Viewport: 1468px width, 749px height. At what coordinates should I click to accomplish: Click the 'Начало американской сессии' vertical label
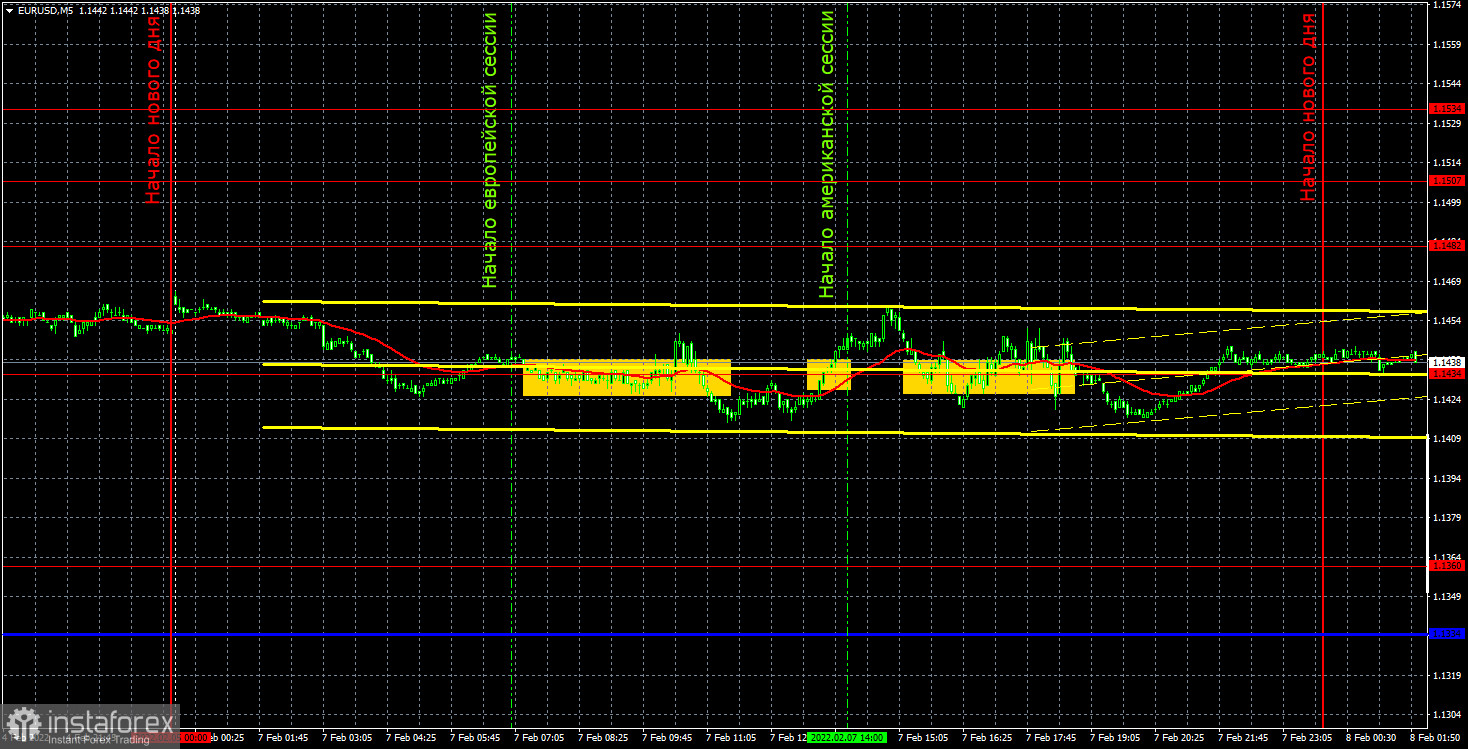click(x=826, y=155)
